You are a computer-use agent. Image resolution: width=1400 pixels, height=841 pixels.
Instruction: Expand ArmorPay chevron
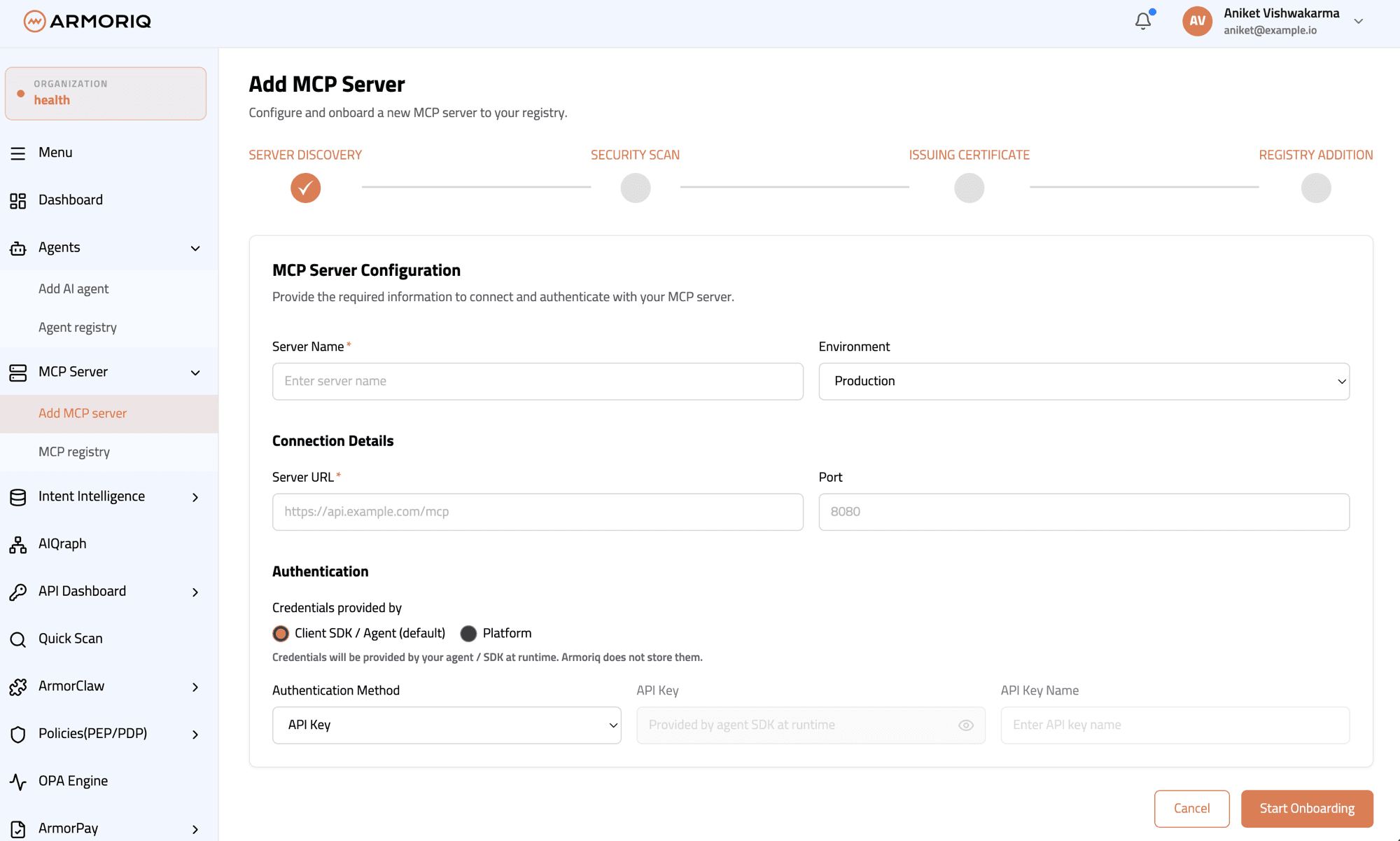click(x=195, y=829)
